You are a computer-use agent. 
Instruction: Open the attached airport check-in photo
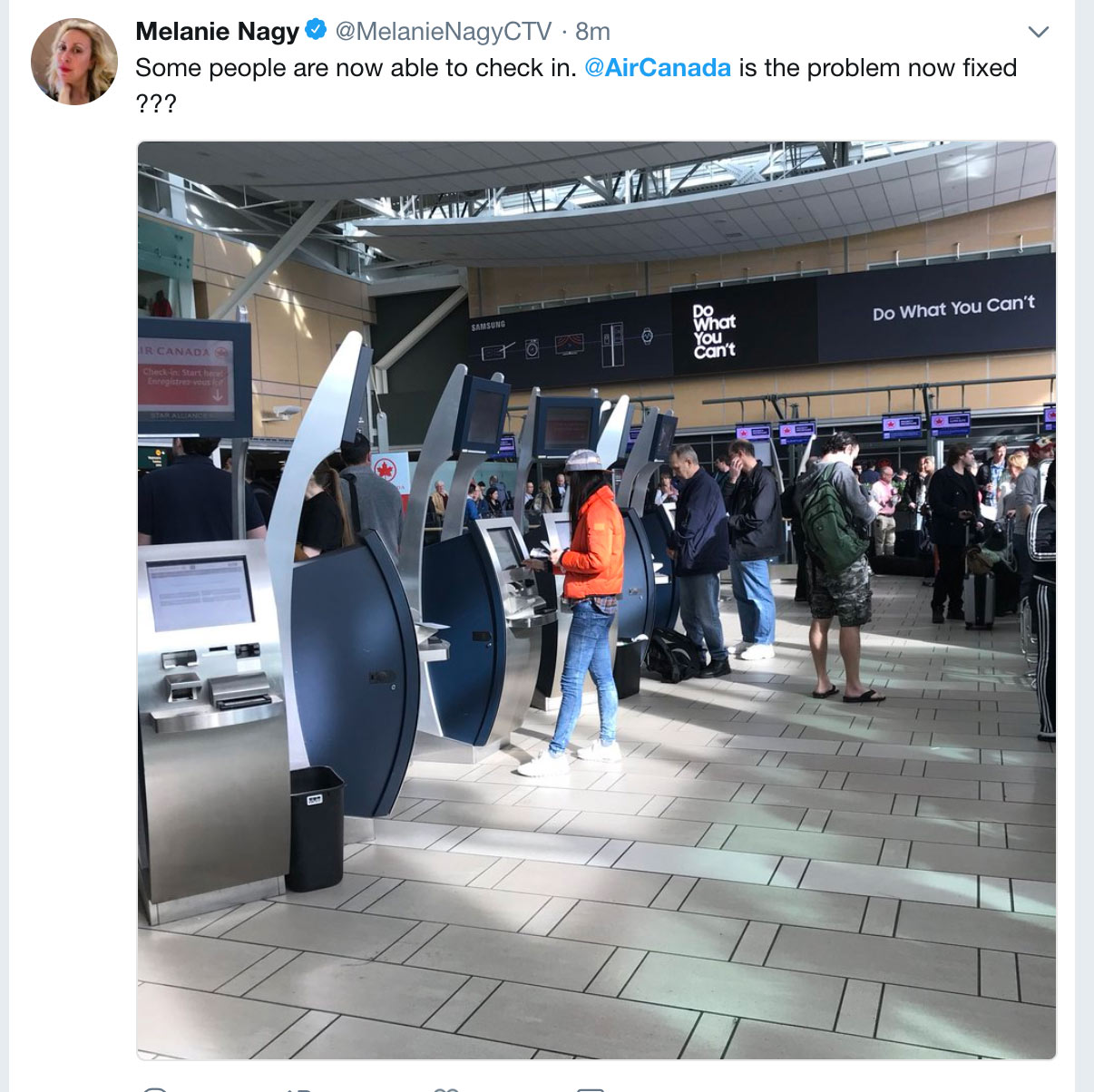pyautogui.click(x=596, y=600)
